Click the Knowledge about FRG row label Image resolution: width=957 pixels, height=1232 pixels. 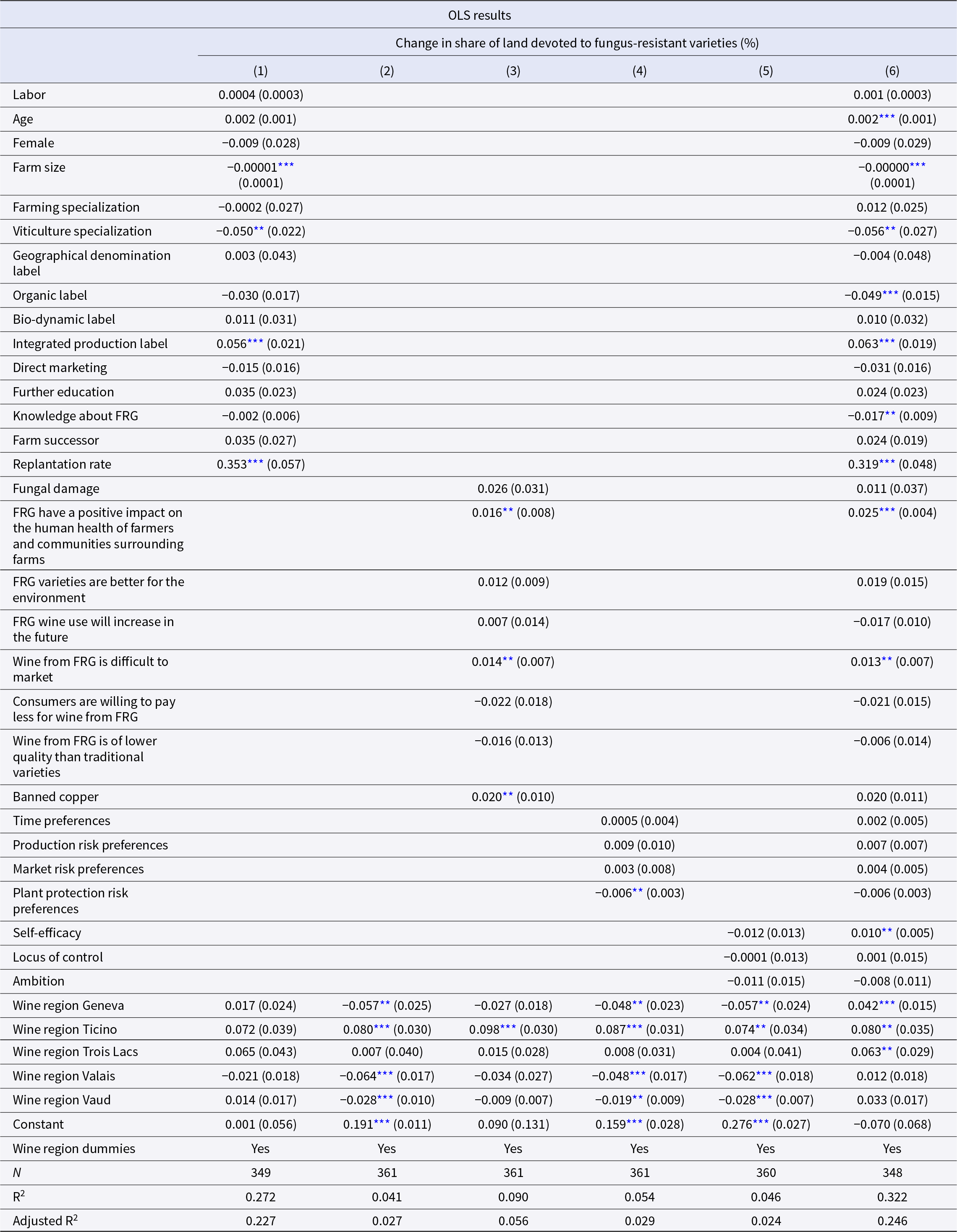76,416
